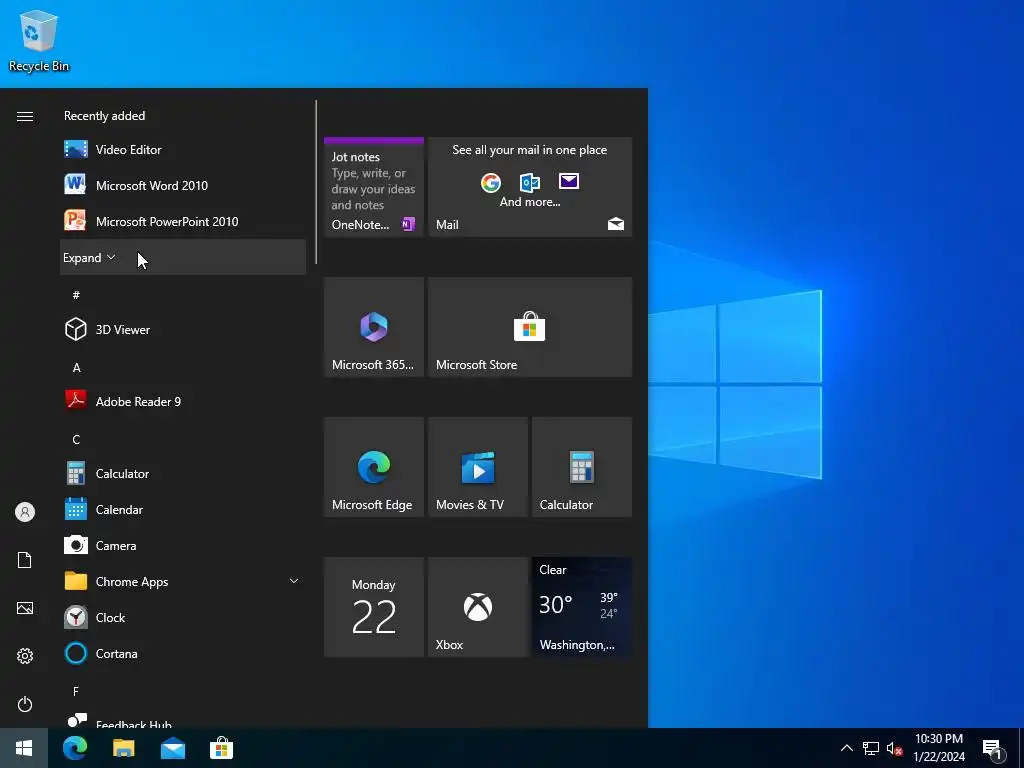Open the Washington weather tile

tap(582, 607)
